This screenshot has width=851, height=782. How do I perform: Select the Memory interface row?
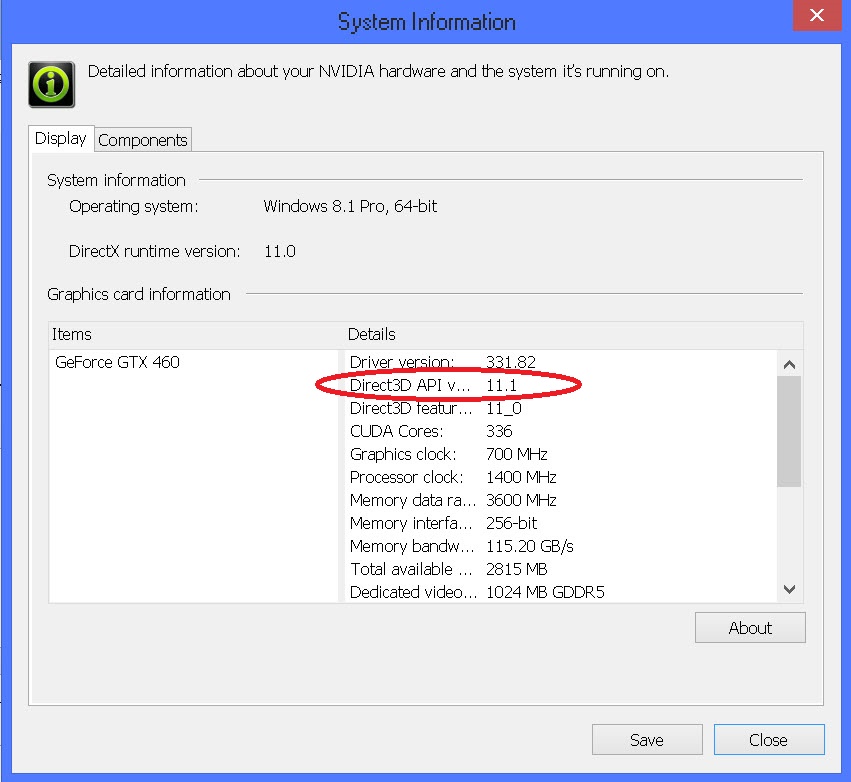561,523
